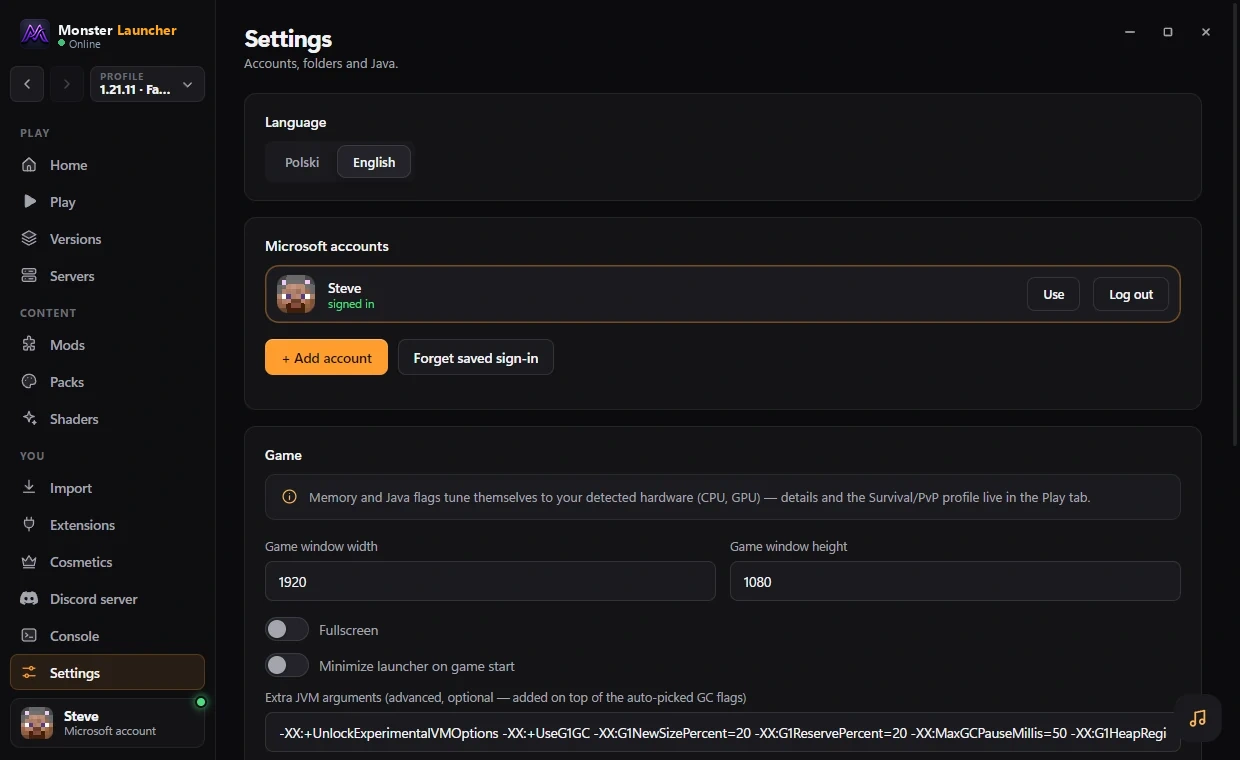Click the 'signed in' status text

tap(351, 304)
